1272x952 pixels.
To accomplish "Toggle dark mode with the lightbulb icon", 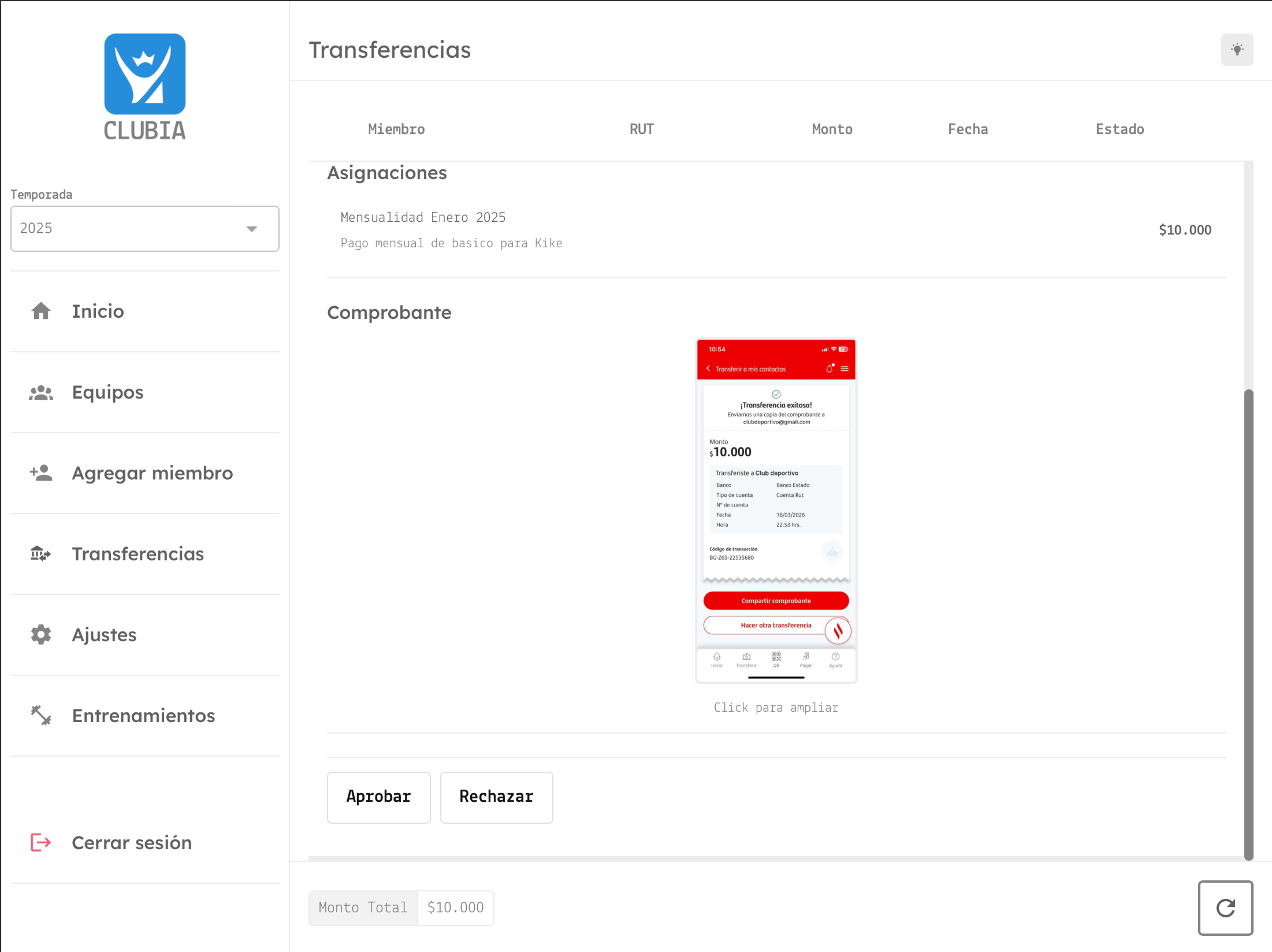I will (x=1237, y=49).
